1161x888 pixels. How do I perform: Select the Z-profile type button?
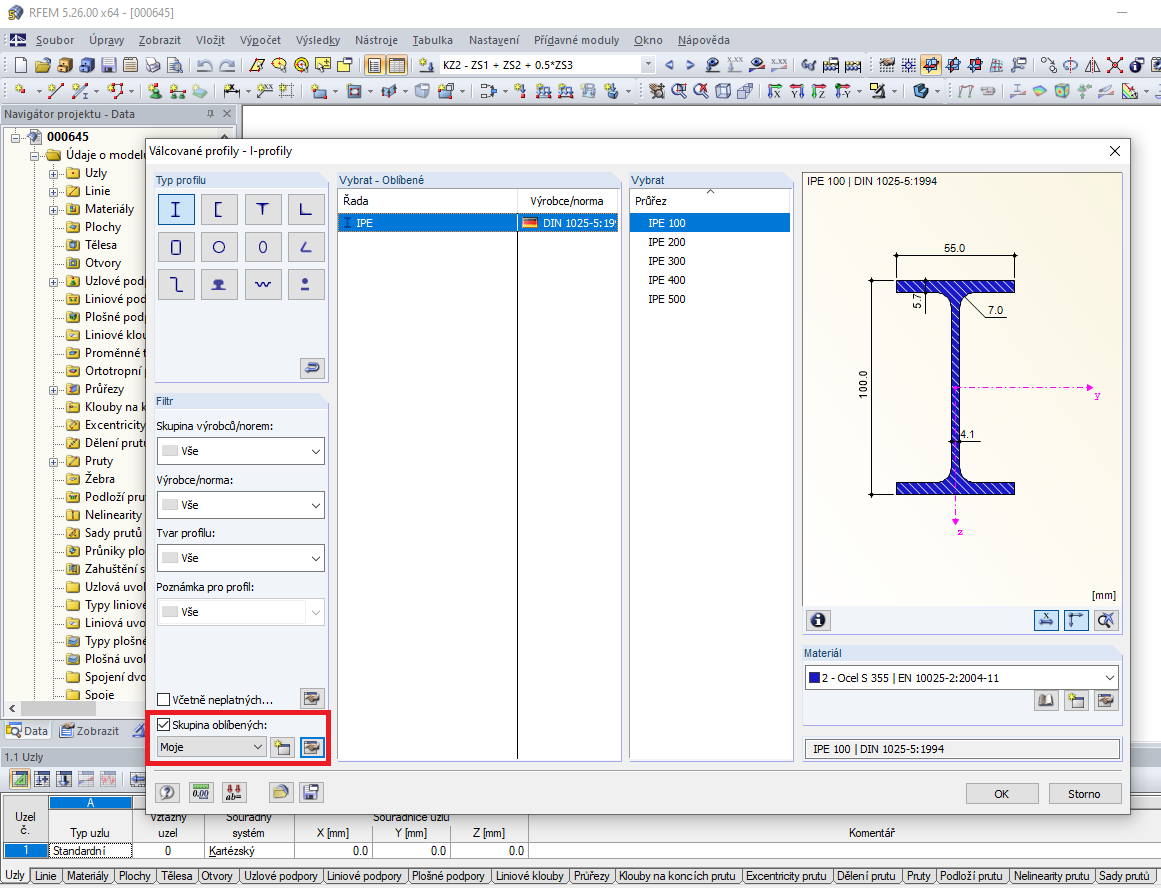176,284
